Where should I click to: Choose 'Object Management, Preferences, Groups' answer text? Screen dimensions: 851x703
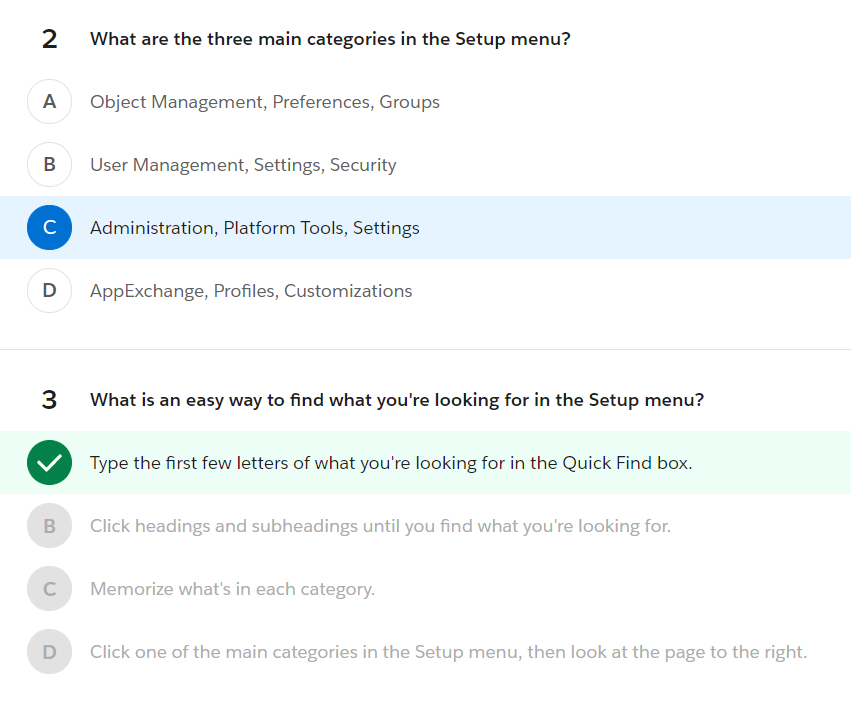click(265, 102)
